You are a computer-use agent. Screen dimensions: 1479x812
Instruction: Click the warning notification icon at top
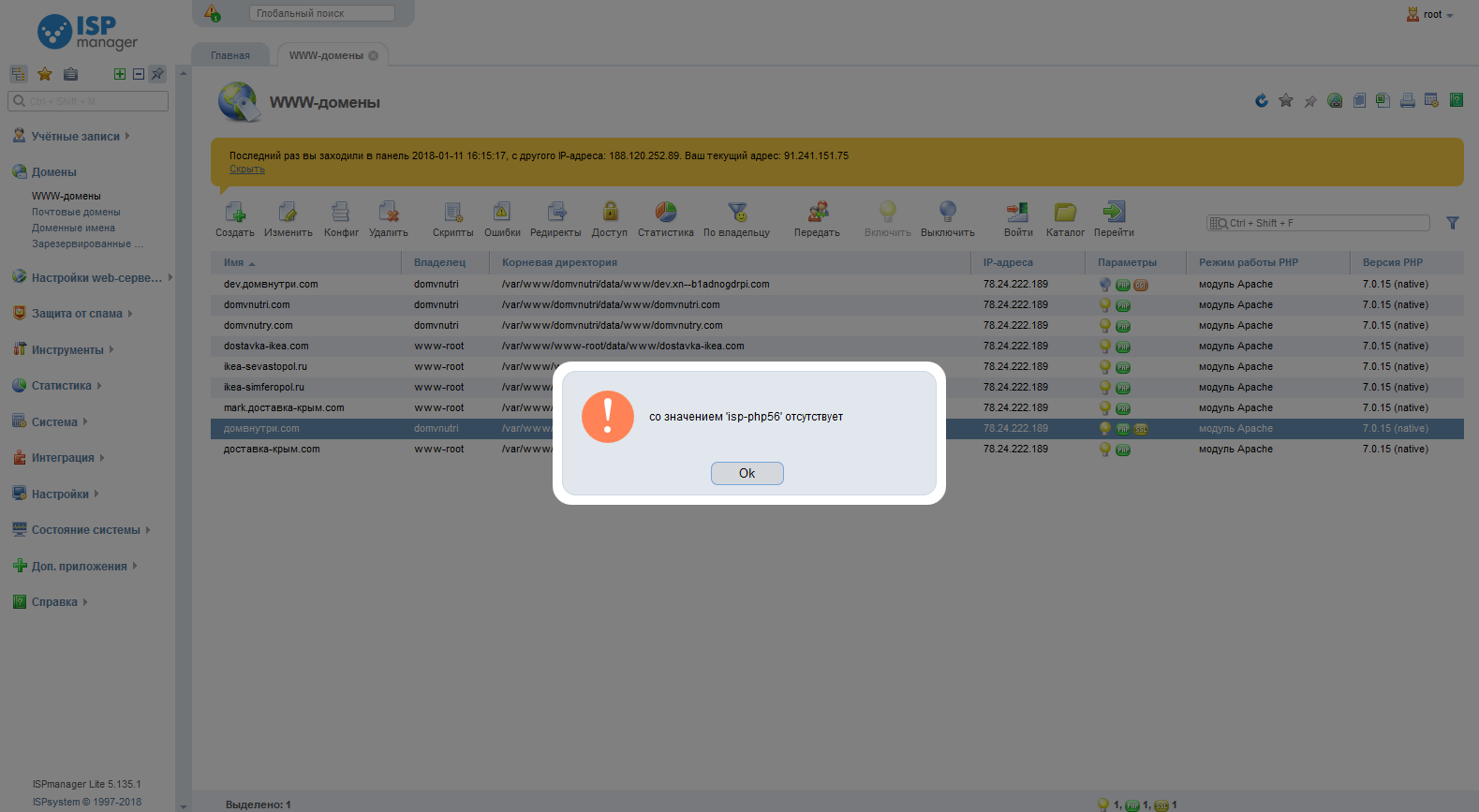click(x=213, y=13)
